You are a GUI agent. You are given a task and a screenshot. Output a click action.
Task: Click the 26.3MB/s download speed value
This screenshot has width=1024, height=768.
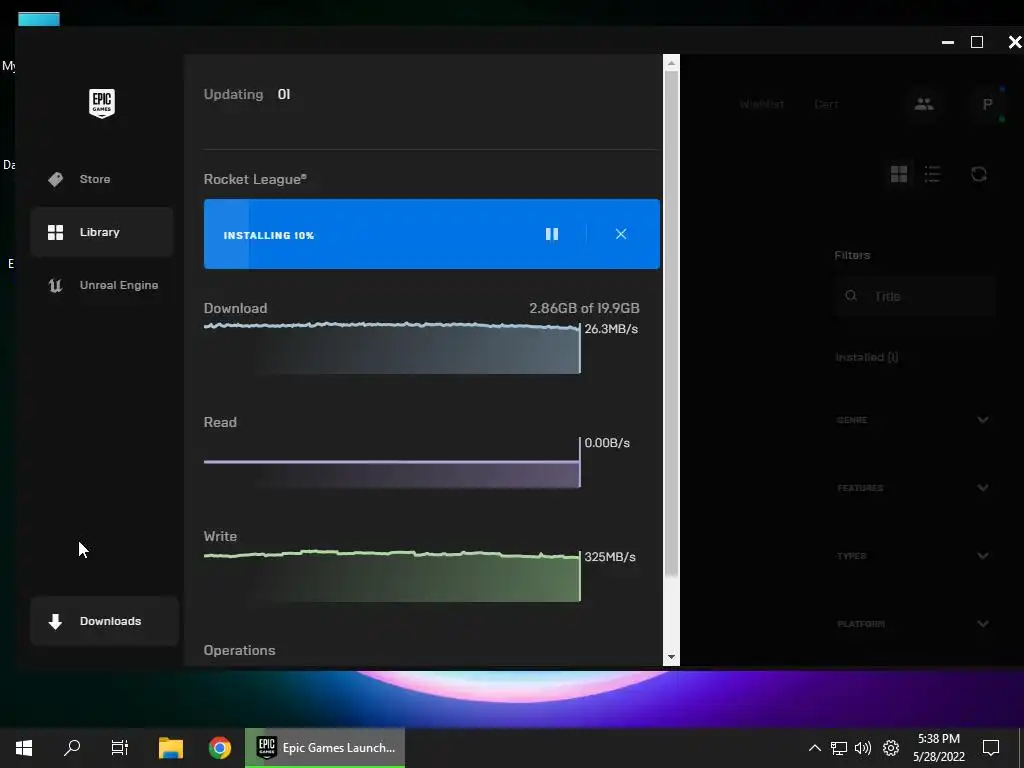tap(611, 328)
